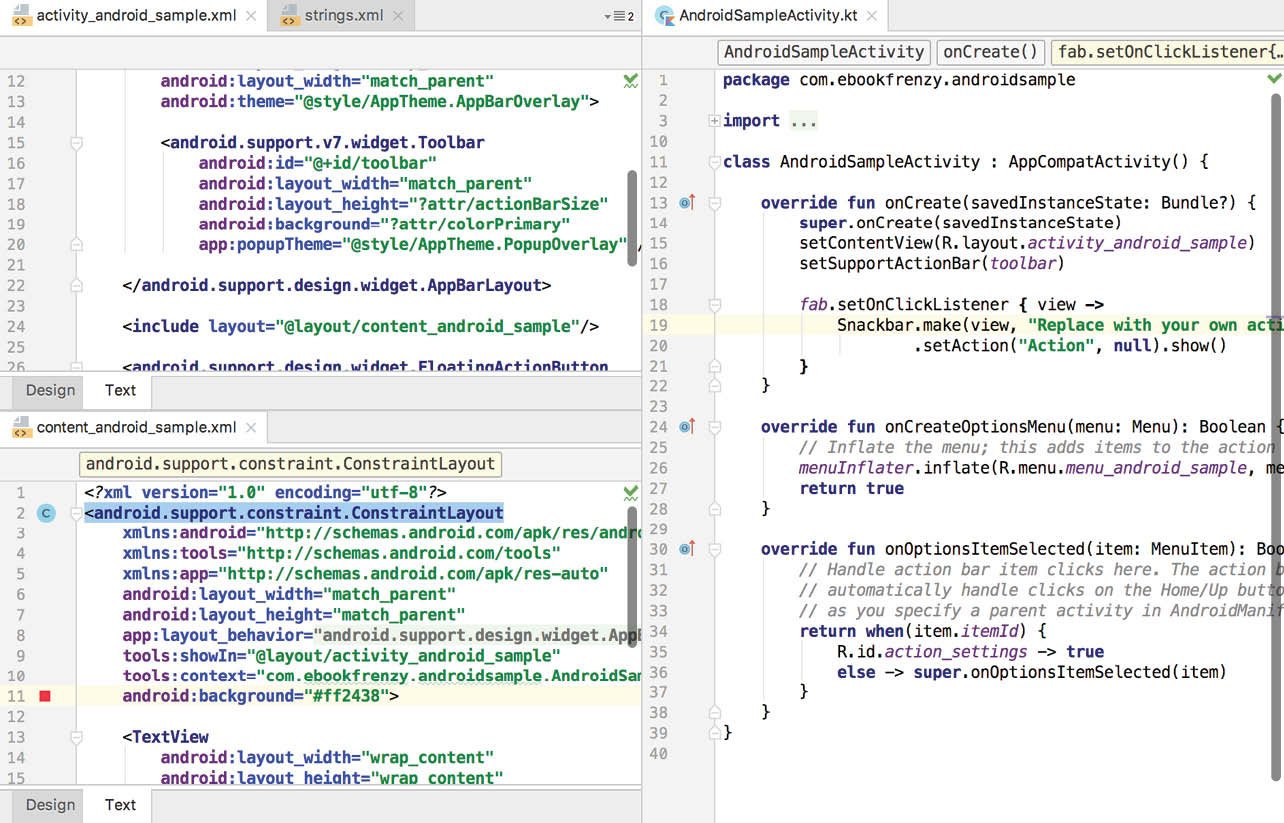Viewport: 1284px width, 823px height.
Task: Click fold end marker at line 20 popupTheme line
Action: tap(76, 245)
